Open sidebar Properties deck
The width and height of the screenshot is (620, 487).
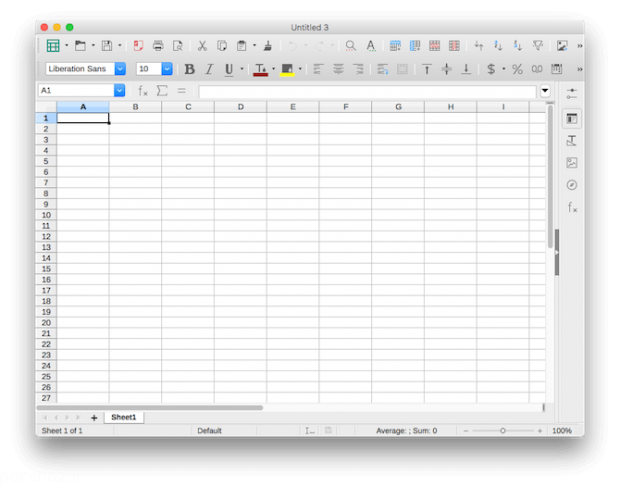[x=572, y=119]
